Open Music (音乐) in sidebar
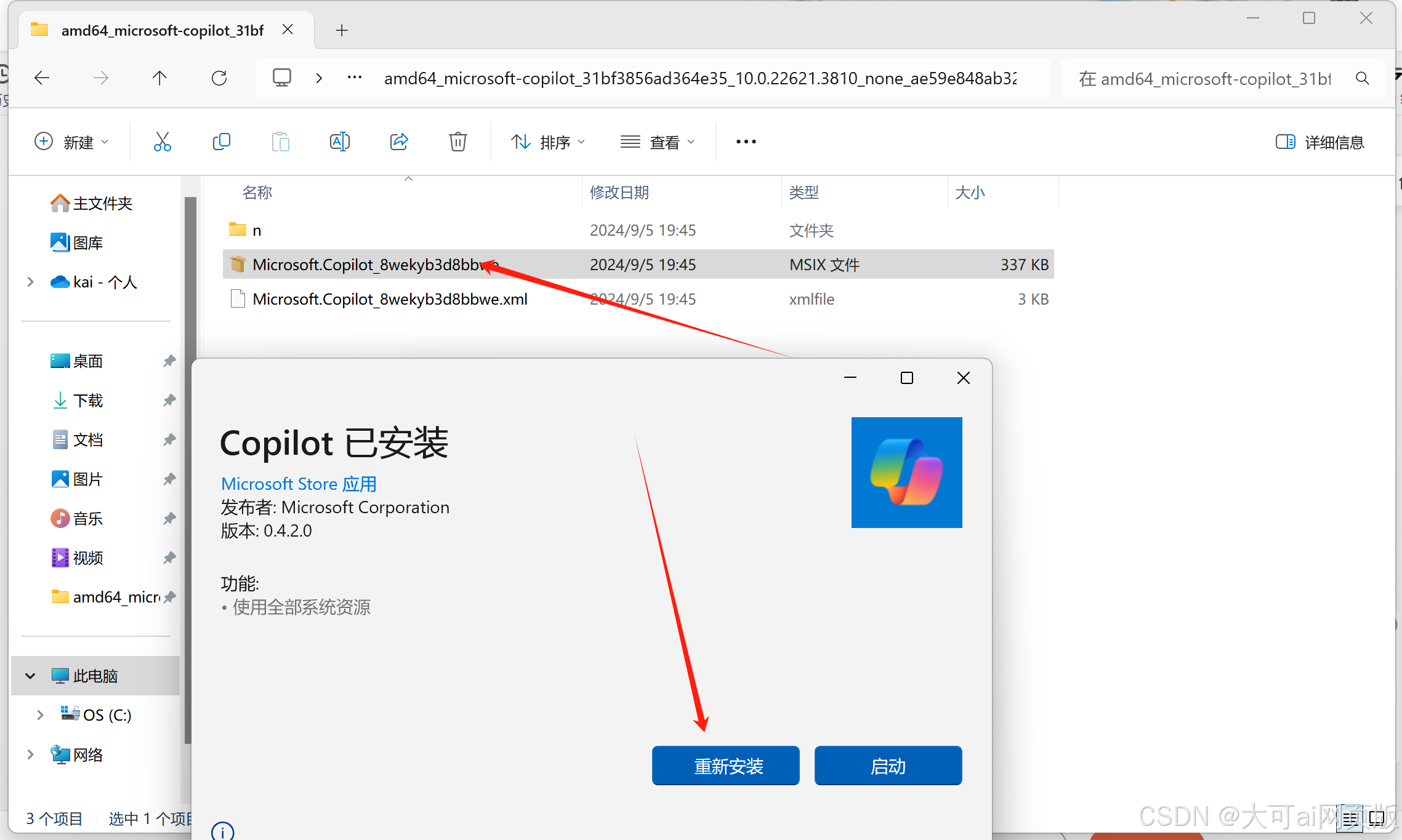Screen dimensions: 1402x840 click(x=78, y=519)
